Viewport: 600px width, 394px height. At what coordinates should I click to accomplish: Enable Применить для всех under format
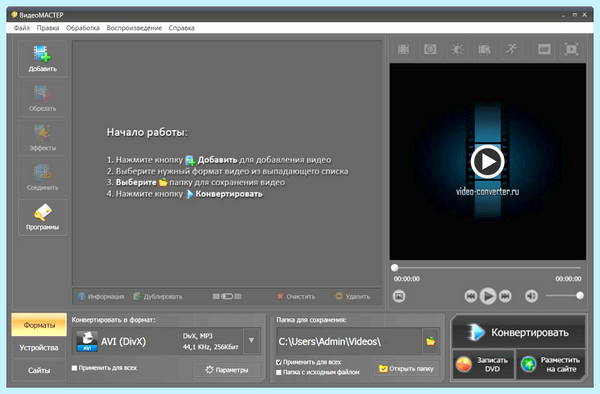coord(104,368)
